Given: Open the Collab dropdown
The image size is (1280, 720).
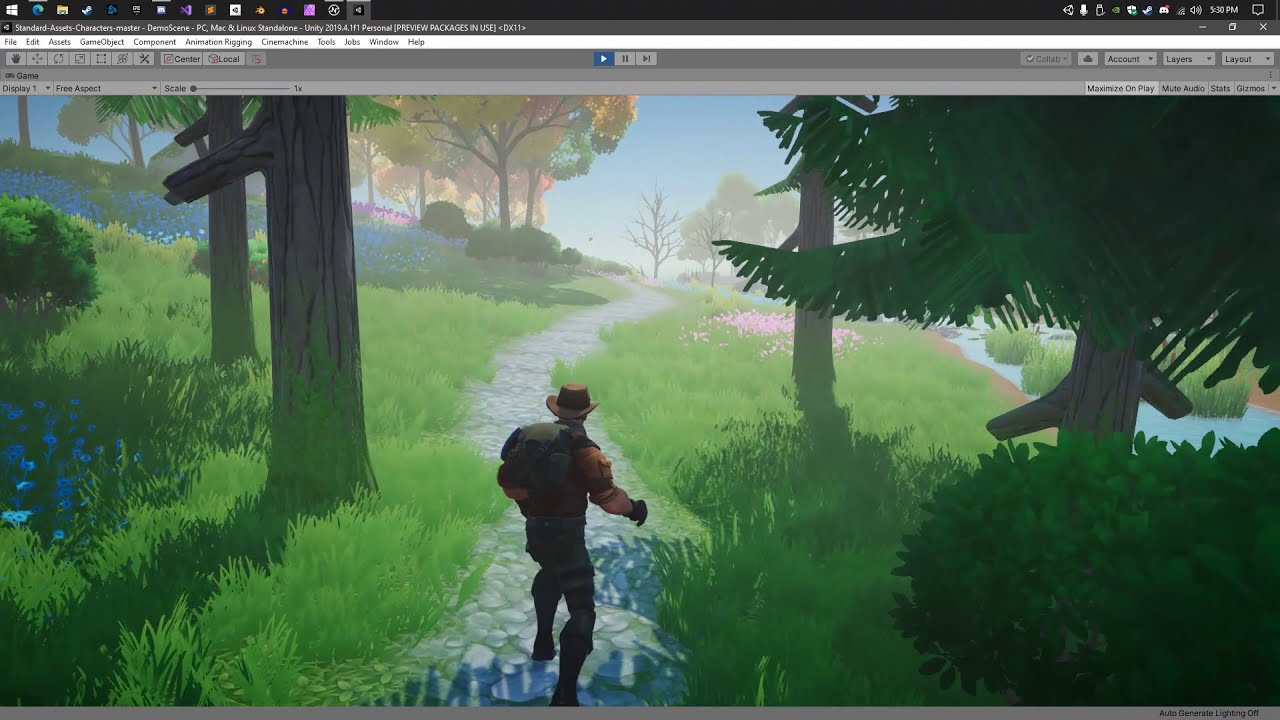Looking at the screenshot, I should click(x=1046, y=59).
